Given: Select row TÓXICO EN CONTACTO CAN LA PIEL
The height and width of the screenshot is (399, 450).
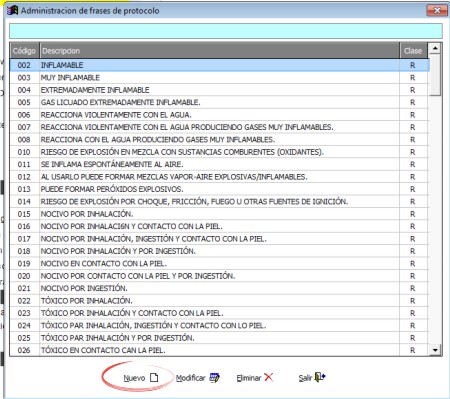Looking at the screenshot, I should point(219,350).
